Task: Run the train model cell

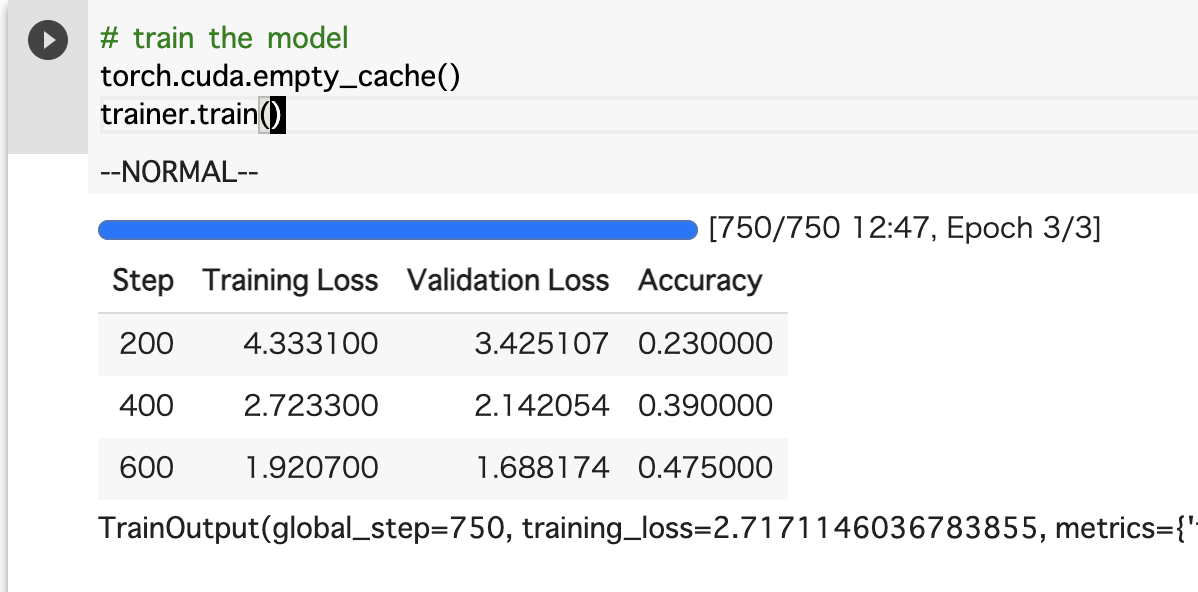Action: (48, 40)
